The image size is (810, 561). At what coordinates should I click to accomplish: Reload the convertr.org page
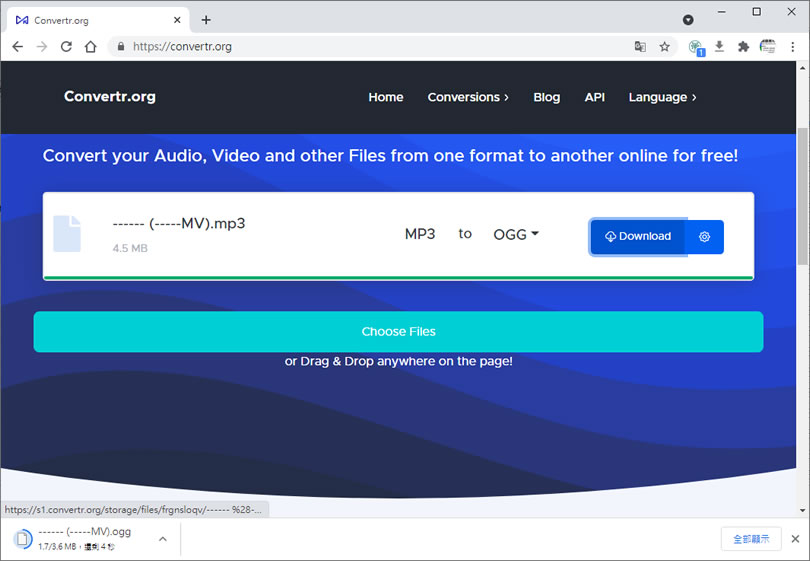click(x=66, y=47)
